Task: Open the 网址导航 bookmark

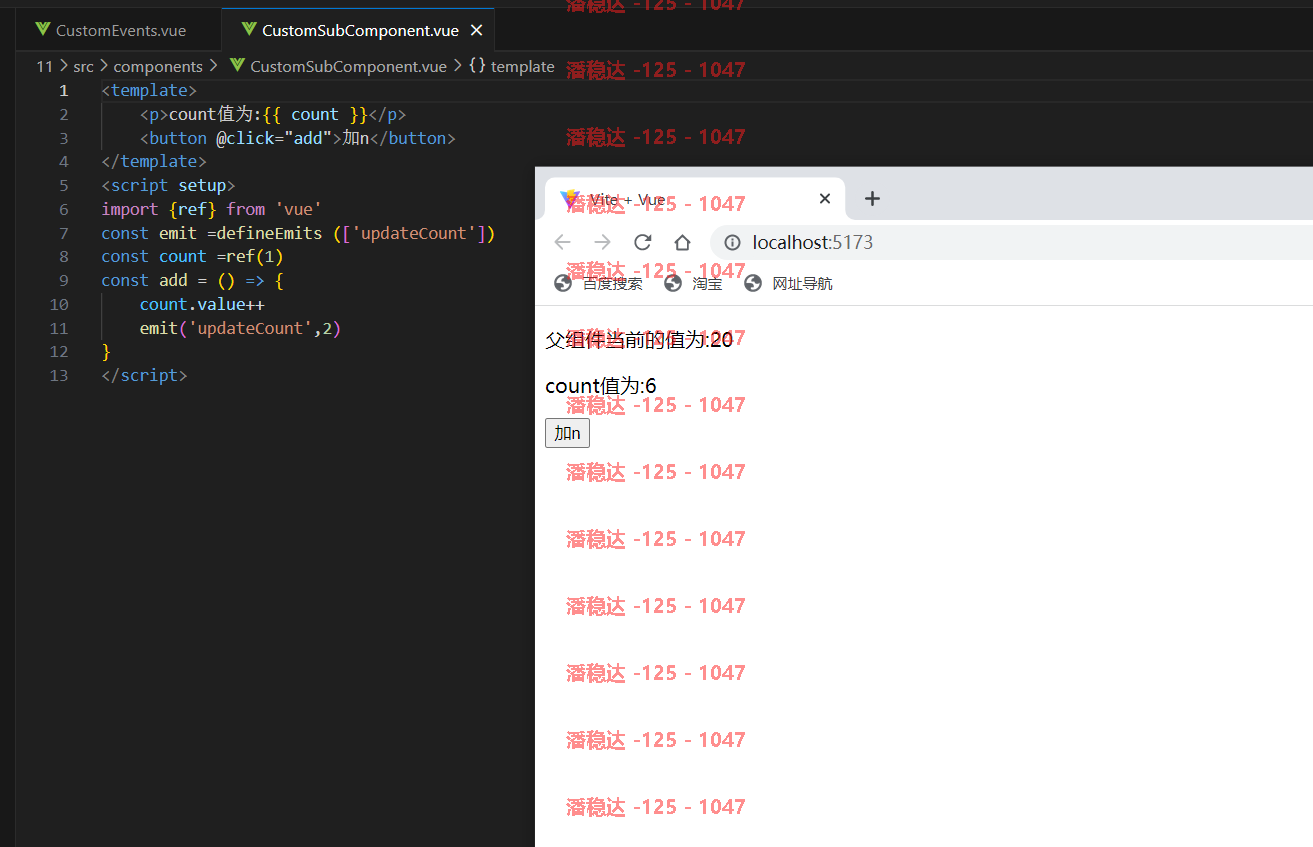Action: click(x=788, y=283)
